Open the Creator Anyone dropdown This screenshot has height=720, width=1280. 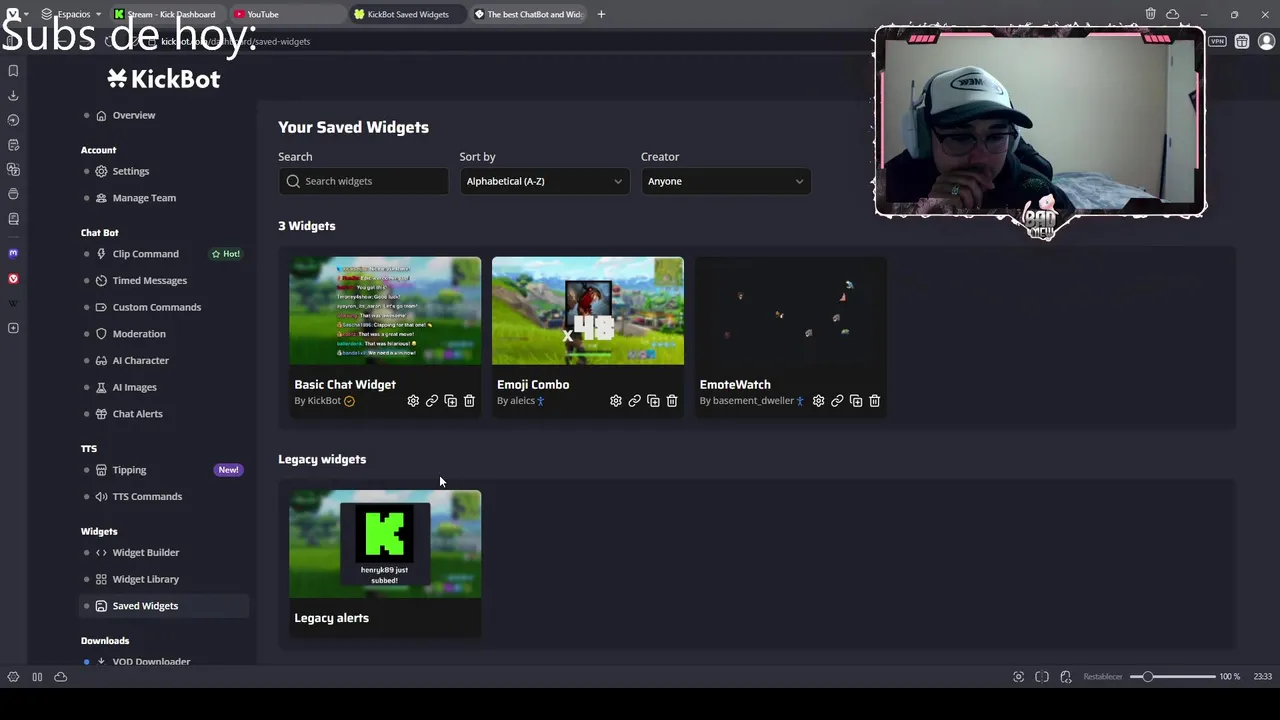click(x=726, y=181)
